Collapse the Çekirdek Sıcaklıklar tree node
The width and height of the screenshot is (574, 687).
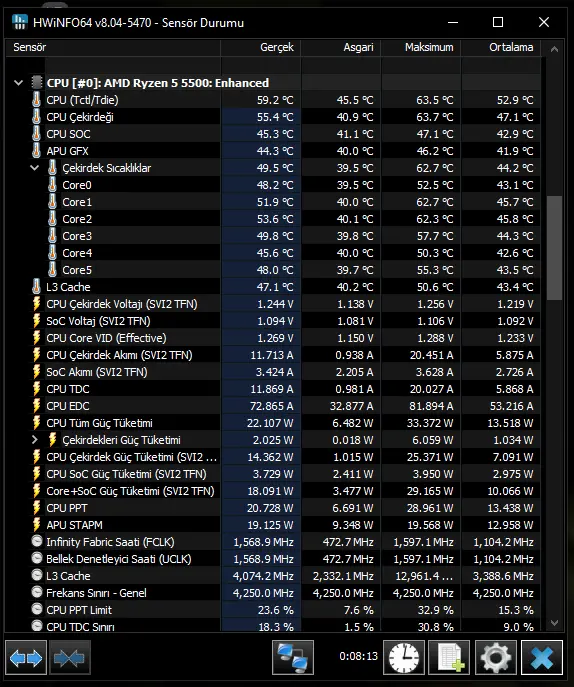[34, 167]
